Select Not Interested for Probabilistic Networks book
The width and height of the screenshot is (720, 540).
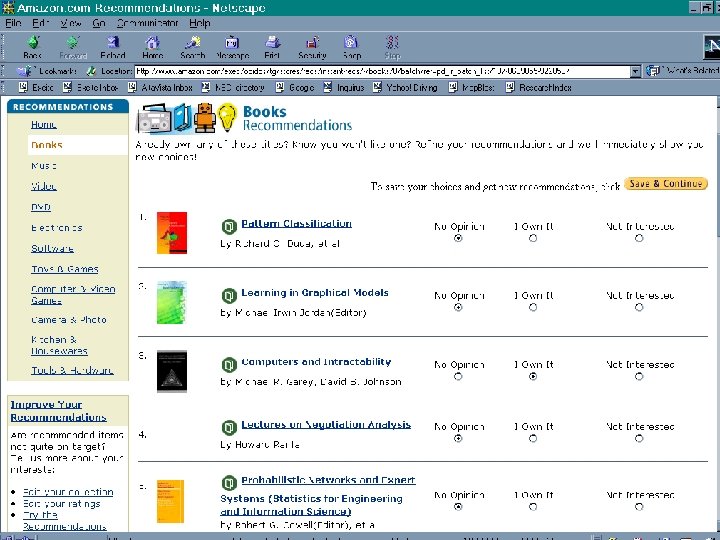click(639, 507)
